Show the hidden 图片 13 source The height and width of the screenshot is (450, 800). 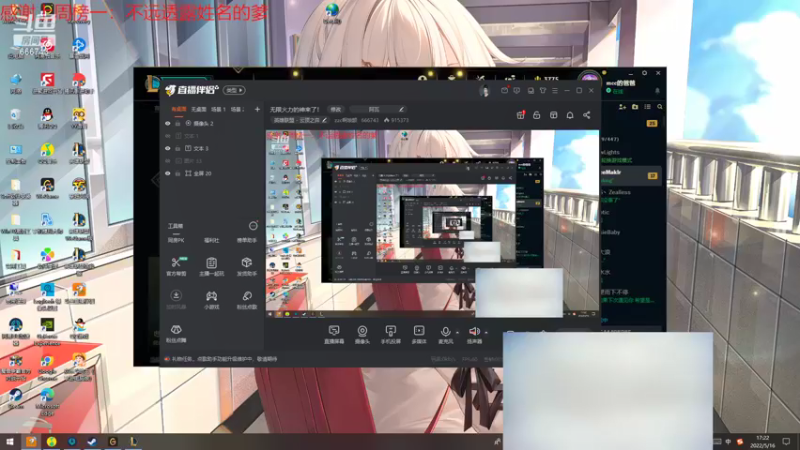[167, 161]
